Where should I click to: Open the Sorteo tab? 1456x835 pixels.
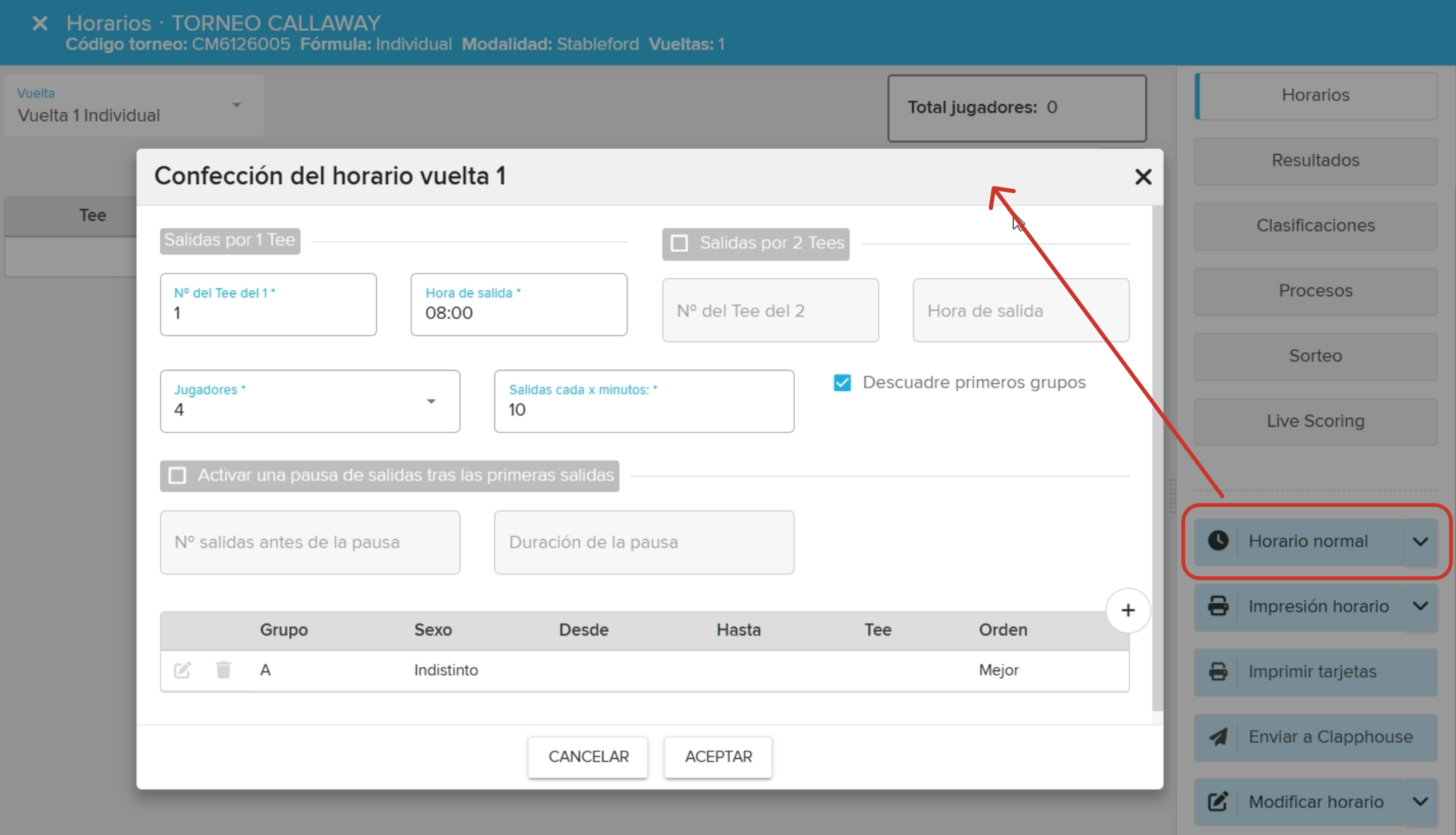pyautogui.click(x=1316, y=356)
